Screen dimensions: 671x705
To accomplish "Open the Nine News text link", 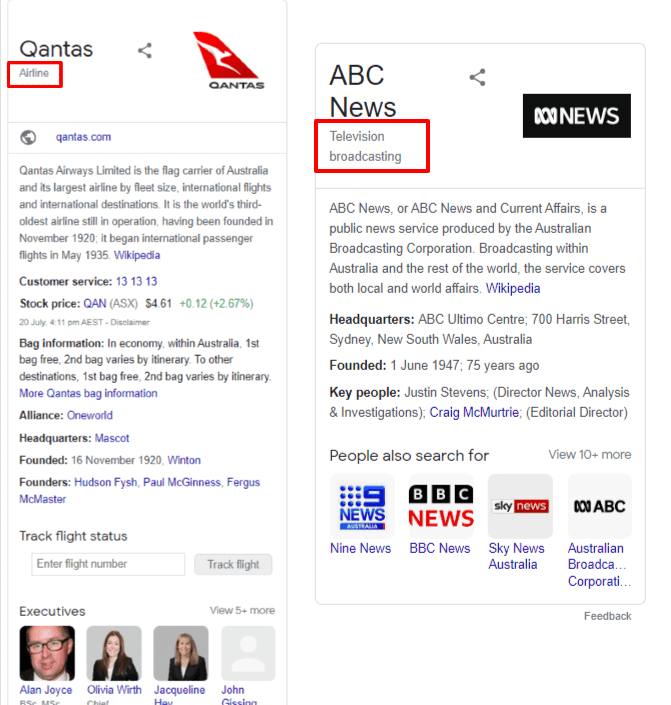I will pyautogui.click(x=361, y=548).
